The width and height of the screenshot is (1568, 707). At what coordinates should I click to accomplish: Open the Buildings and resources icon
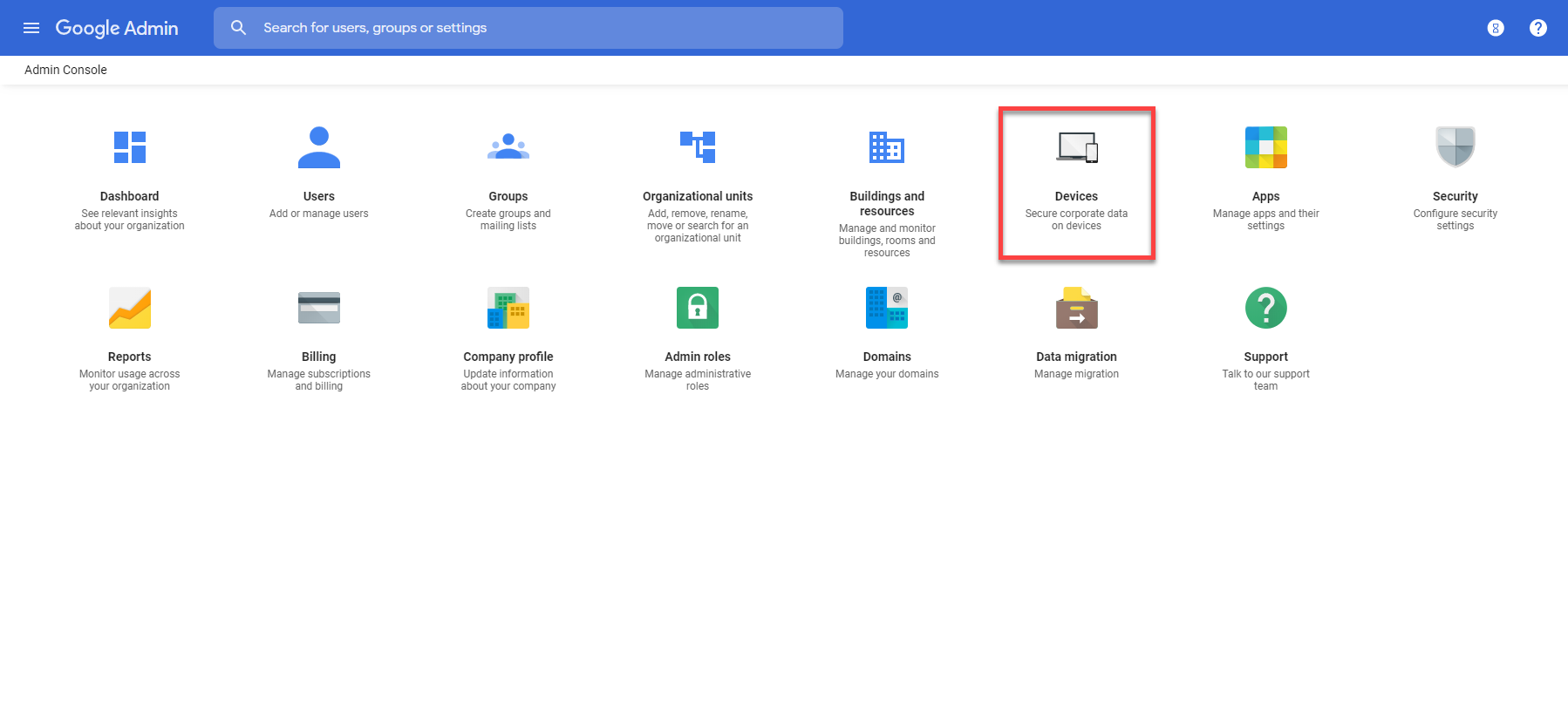pos(887,147)
